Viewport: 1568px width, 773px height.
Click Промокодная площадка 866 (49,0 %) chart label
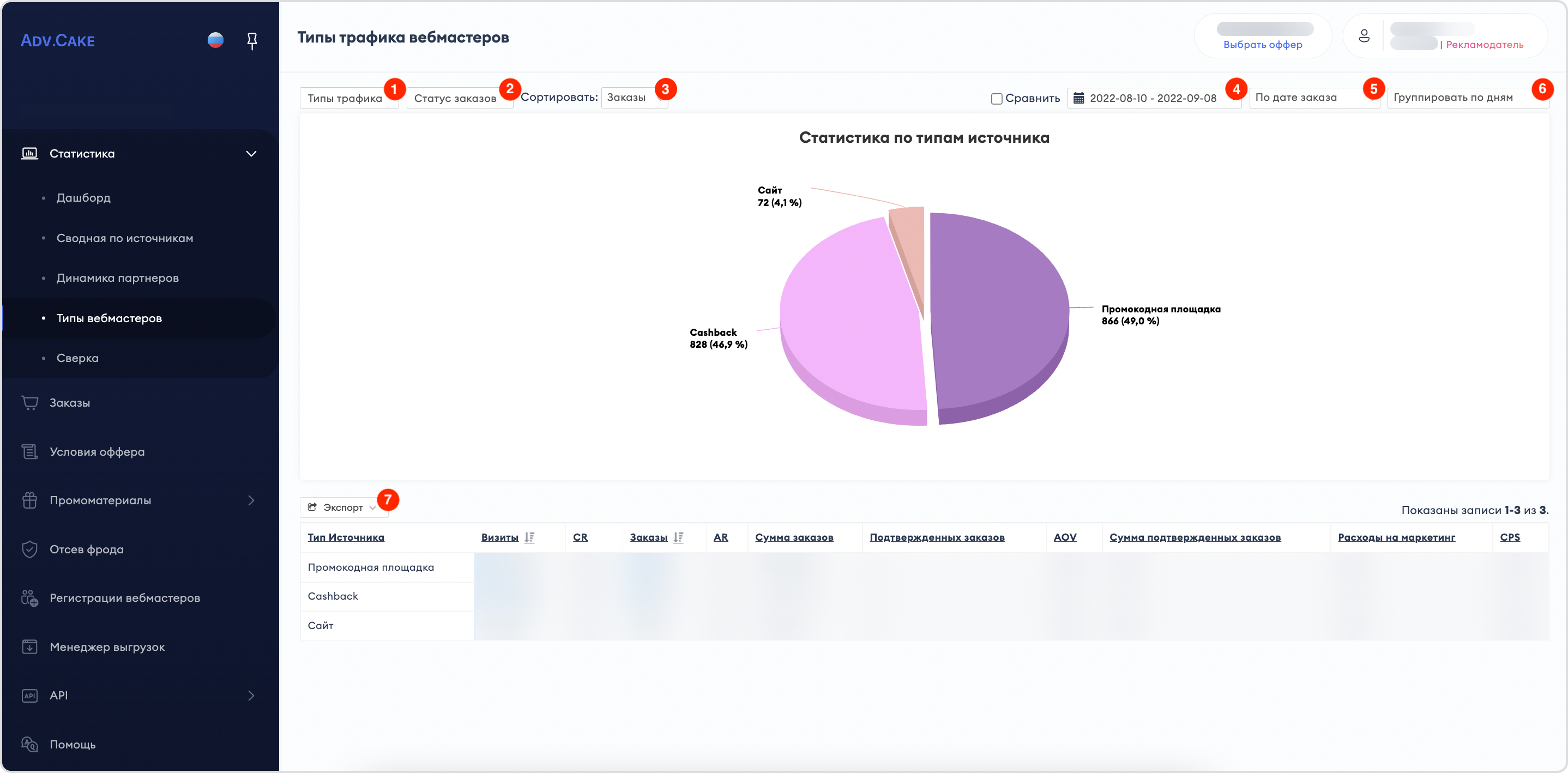tap(1161, 315)
